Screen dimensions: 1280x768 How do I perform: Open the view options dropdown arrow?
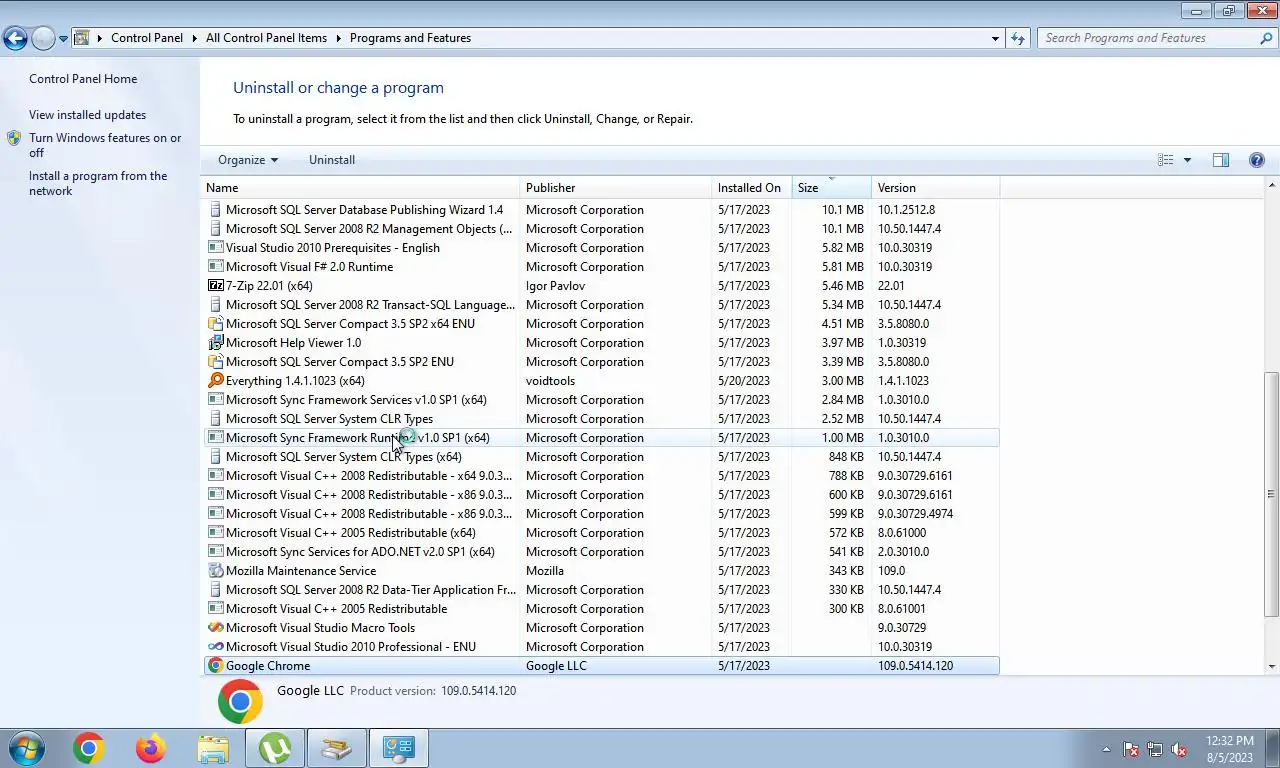[1187, 160]
